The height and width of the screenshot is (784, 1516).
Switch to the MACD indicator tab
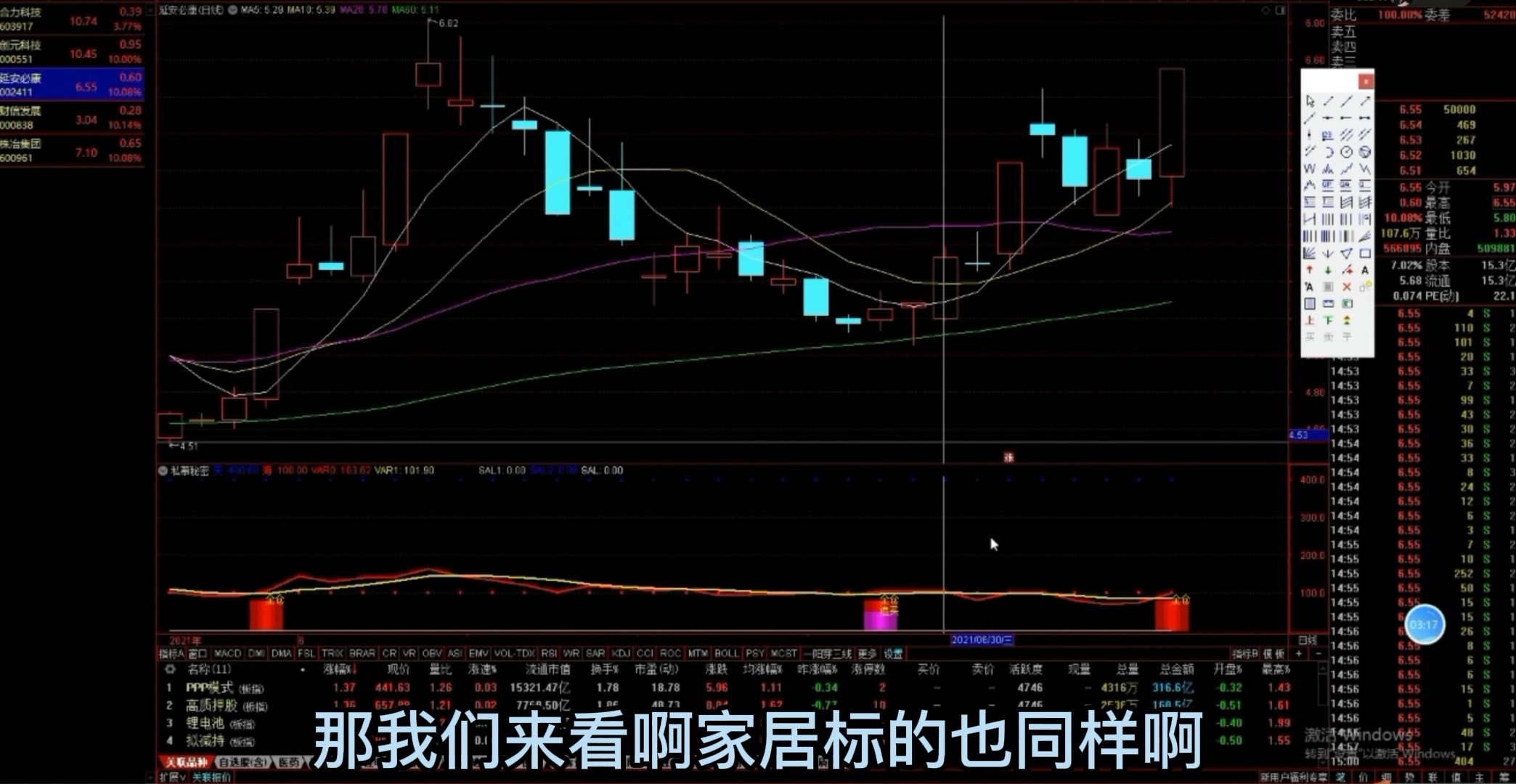tap(227, 653)
